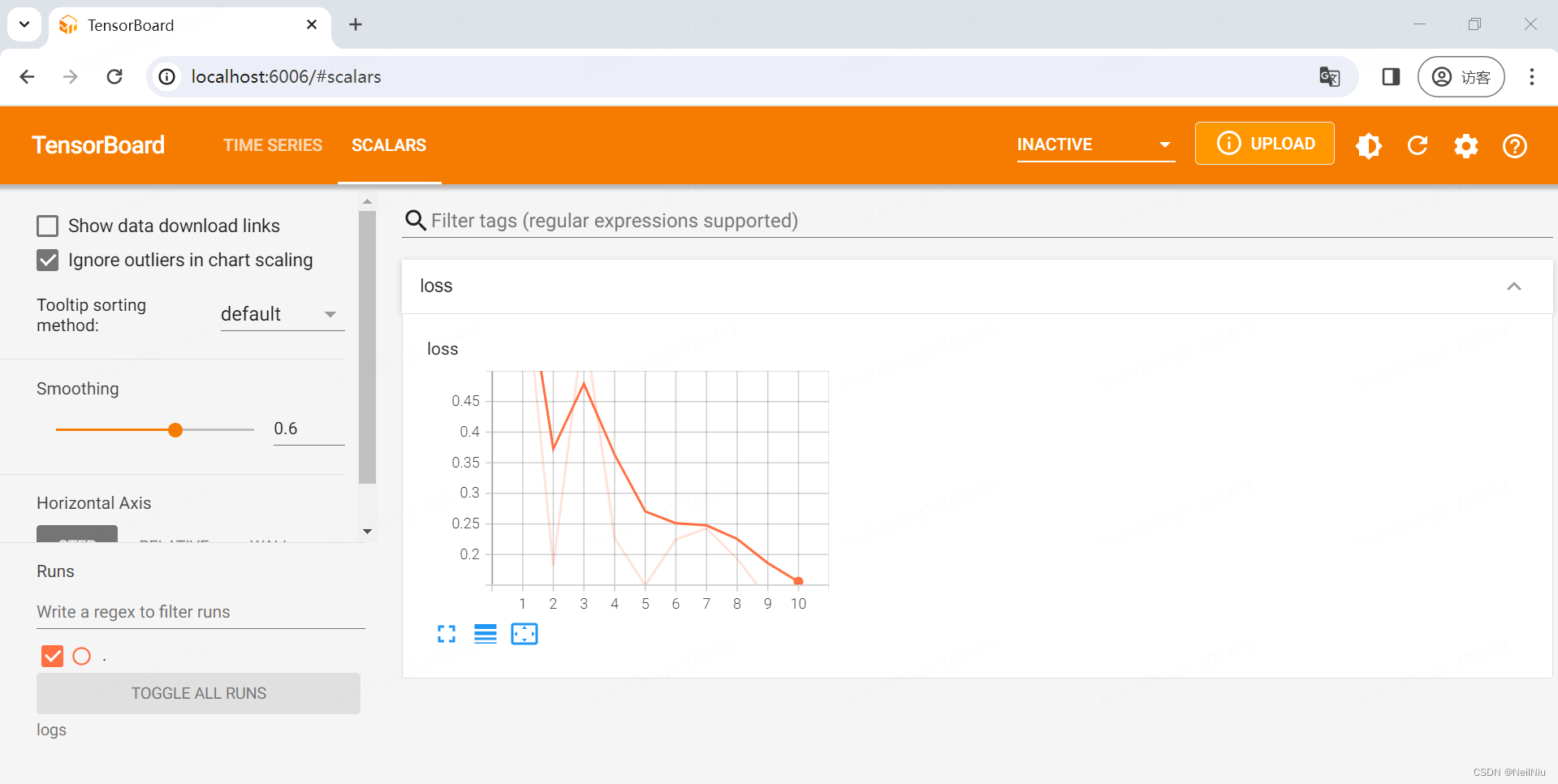Expand loss chart to full size
The width and height of the screenshot is (1558, 784).
(447, 634)
